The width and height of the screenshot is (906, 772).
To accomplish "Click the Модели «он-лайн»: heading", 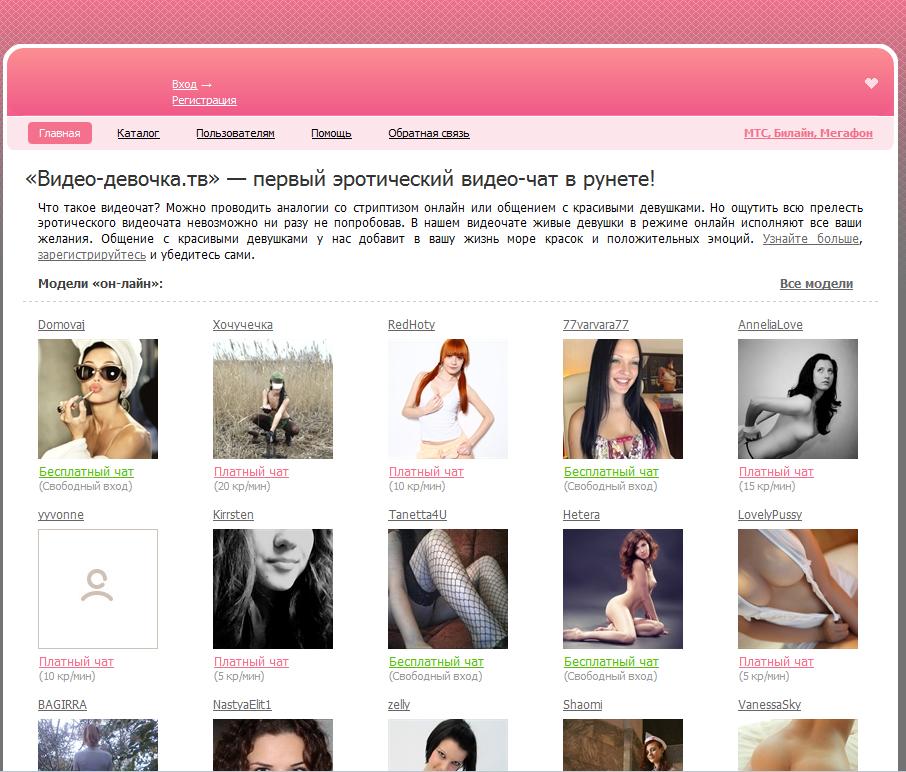I will (x=101, y=284).
